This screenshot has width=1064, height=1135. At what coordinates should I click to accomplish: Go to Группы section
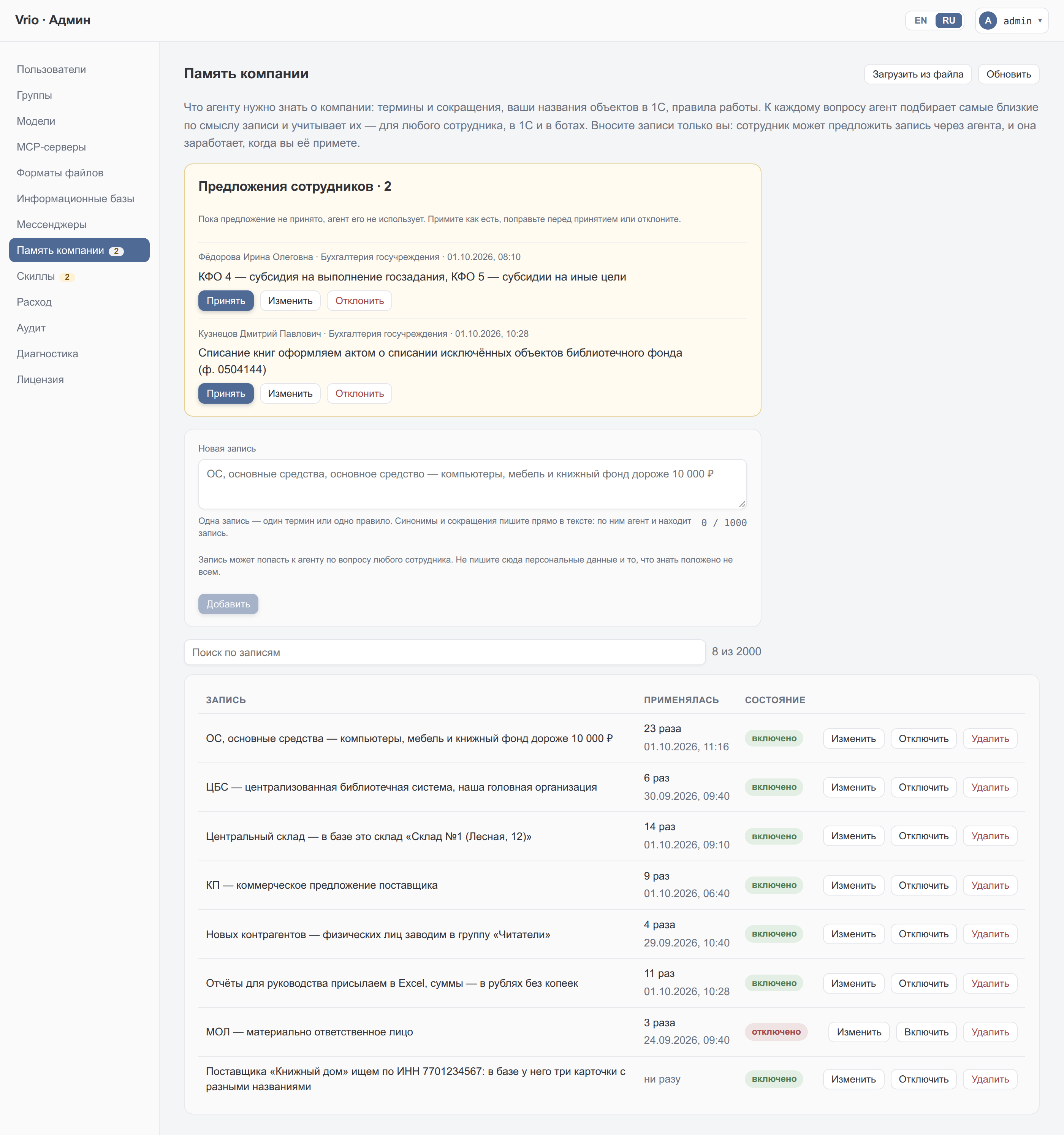(79, 95)
